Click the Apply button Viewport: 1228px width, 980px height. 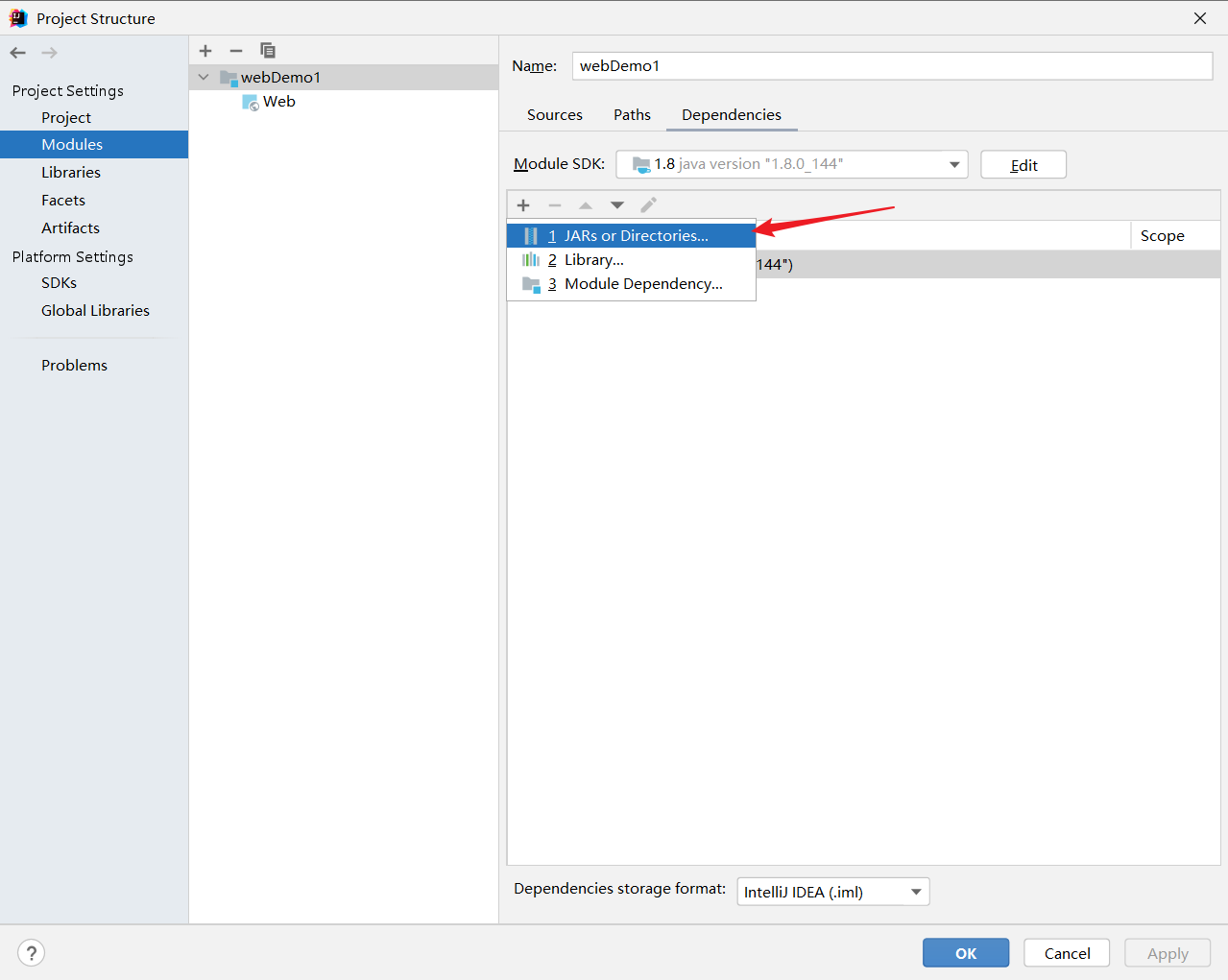[x=1168, y=953]
